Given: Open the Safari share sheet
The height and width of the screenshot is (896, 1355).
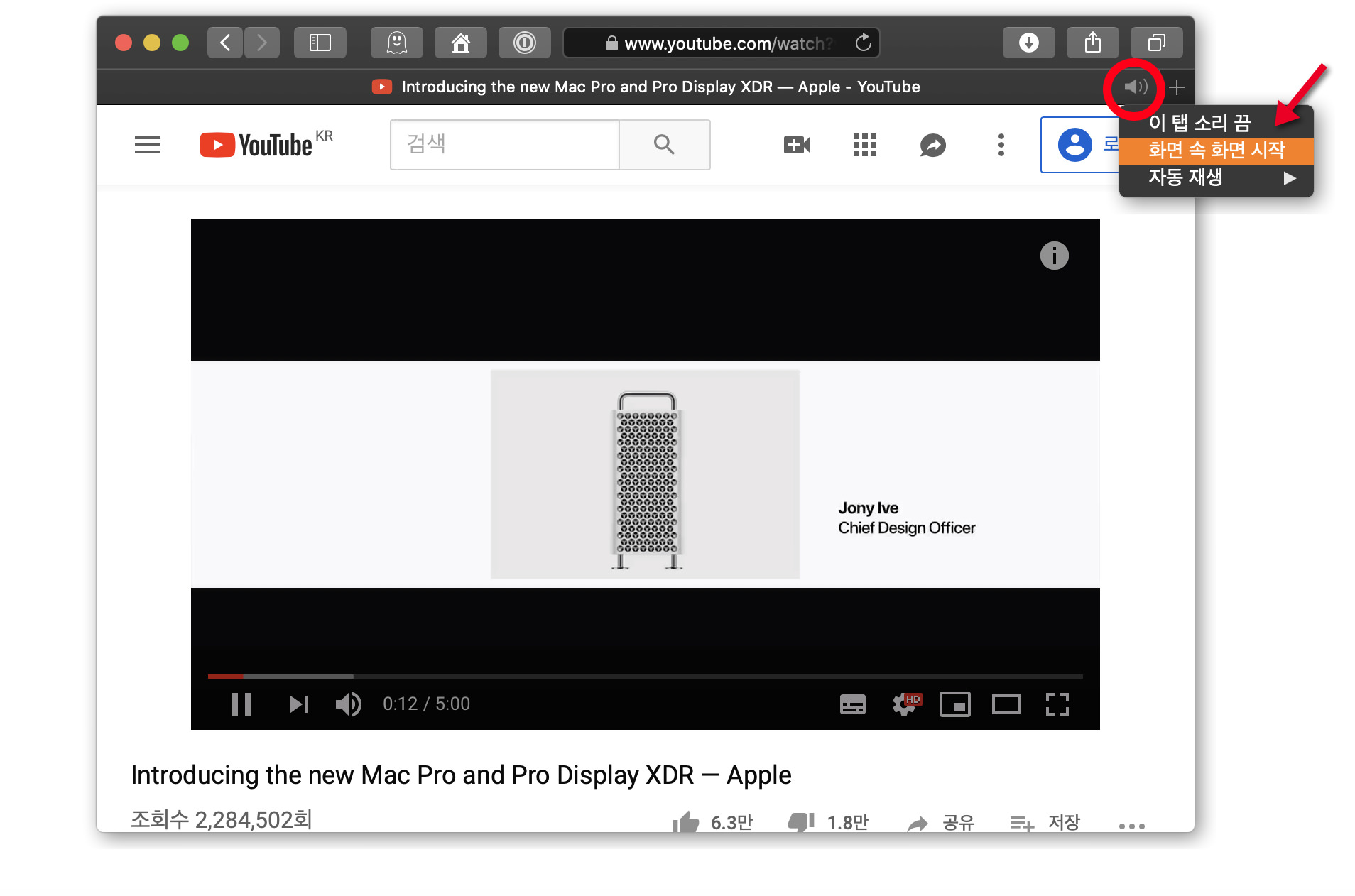Looking at the screenshot, I should 1093,43.
